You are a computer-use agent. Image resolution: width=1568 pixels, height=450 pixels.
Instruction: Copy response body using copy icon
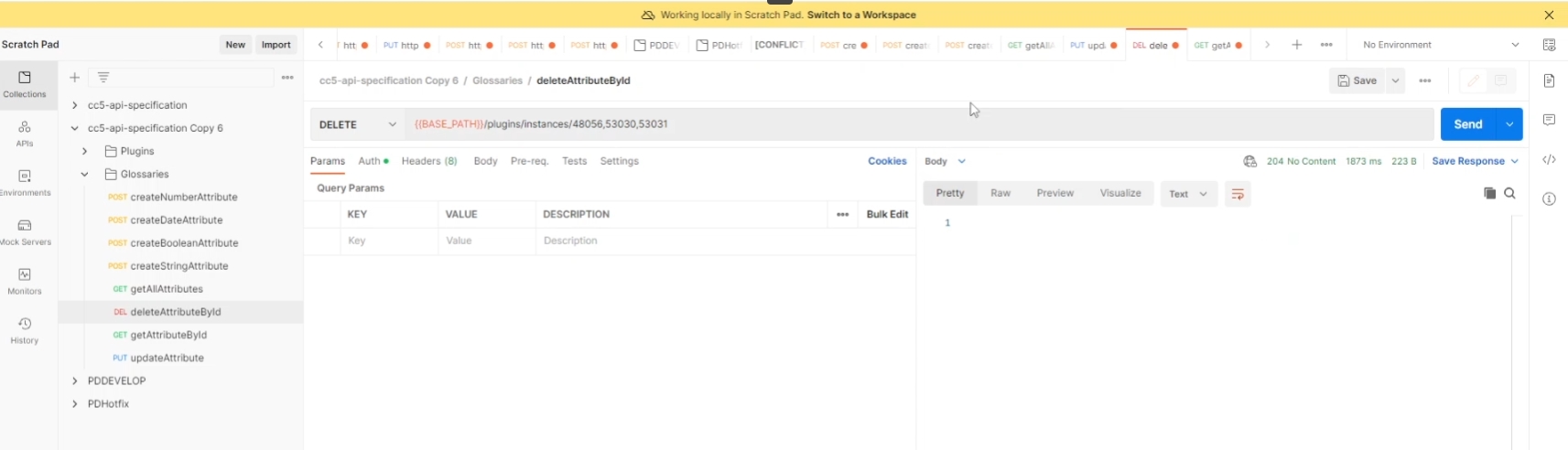tap(1489, 193)
